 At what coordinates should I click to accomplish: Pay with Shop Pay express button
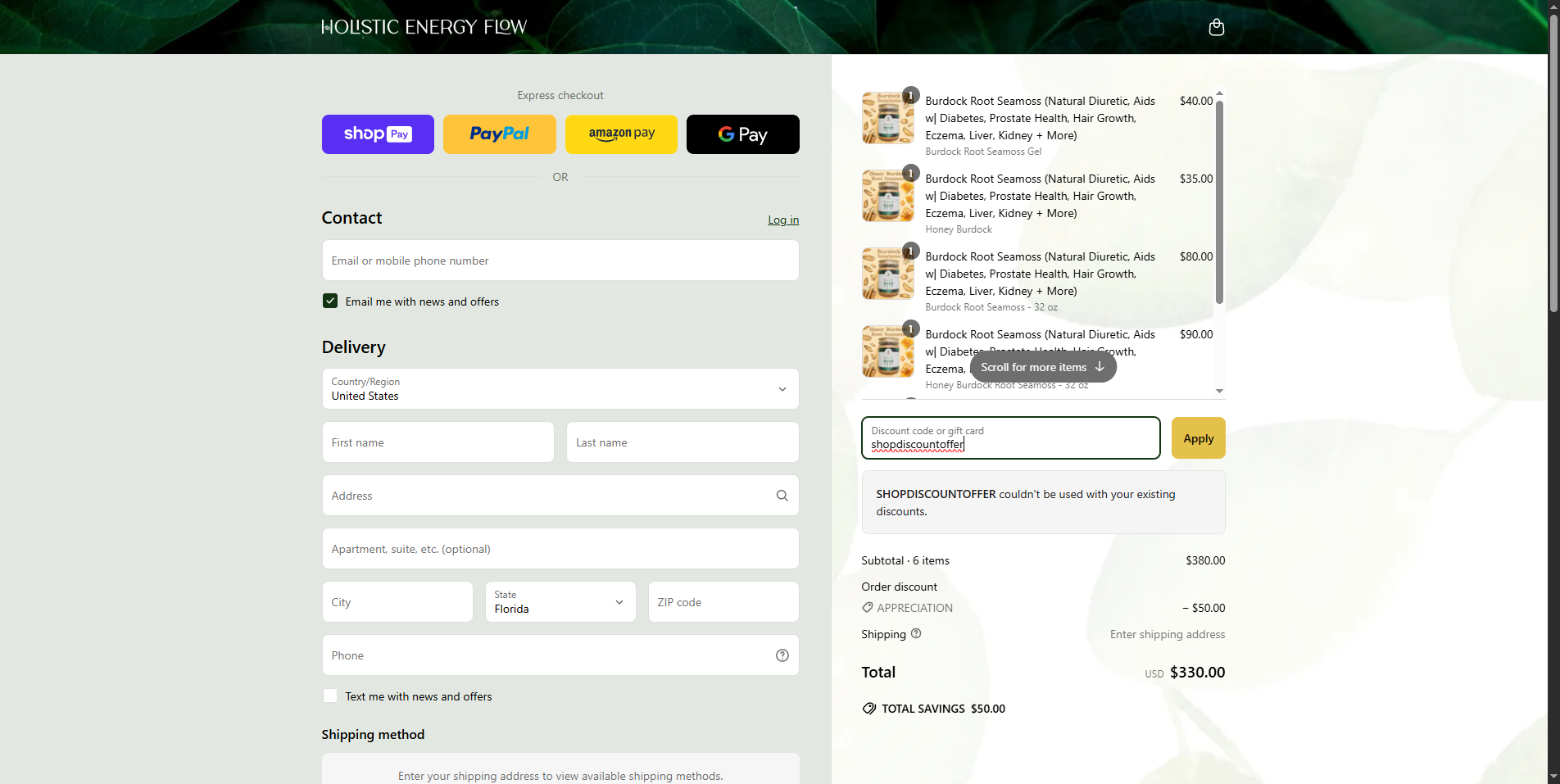(378, 134)
